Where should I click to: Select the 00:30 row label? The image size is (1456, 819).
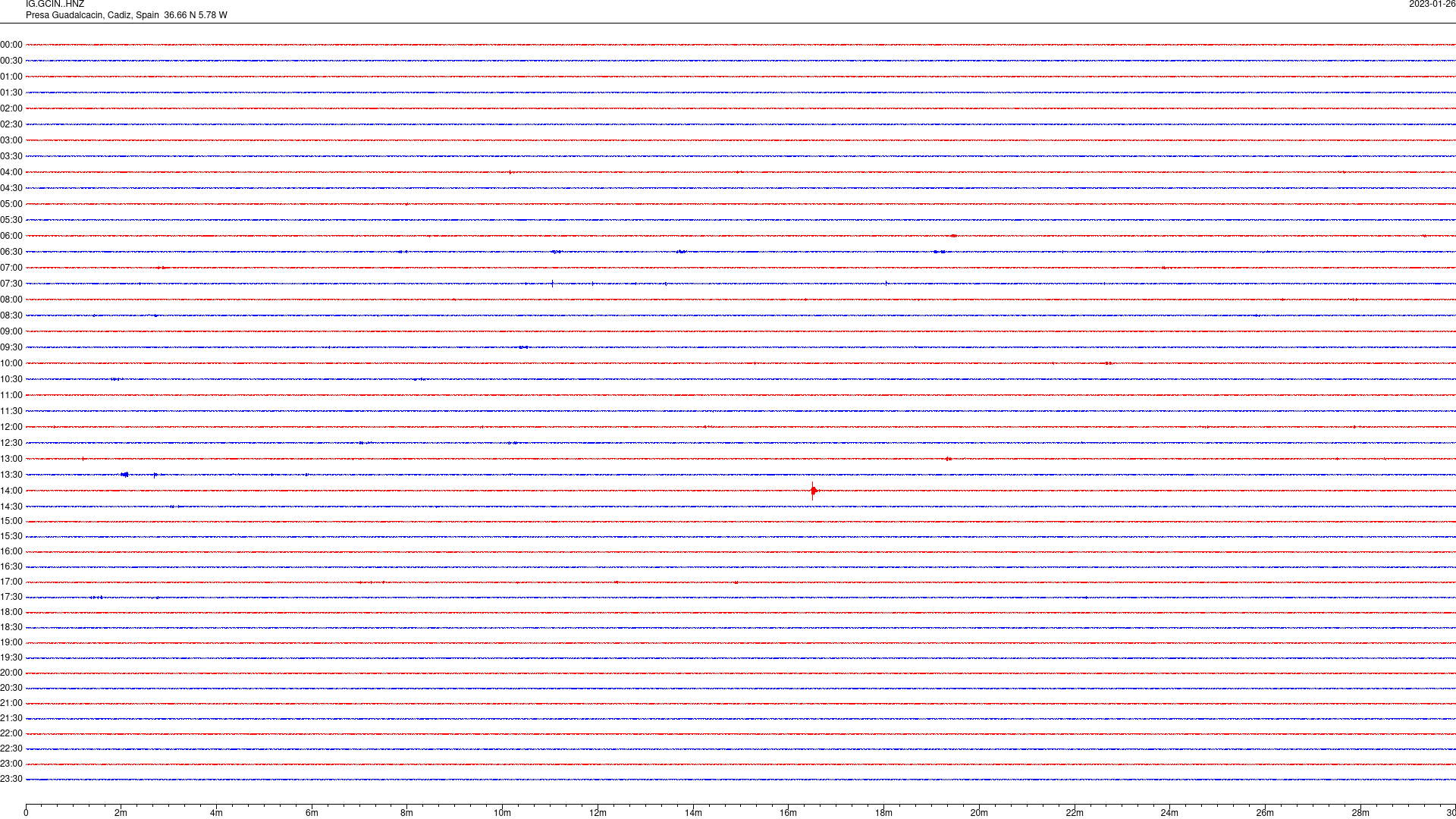click(11, 61)
